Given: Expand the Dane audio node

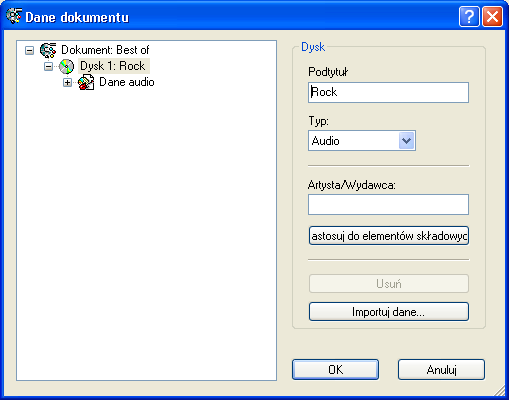Looking at the screenshot, I should [x=67, y=82].
